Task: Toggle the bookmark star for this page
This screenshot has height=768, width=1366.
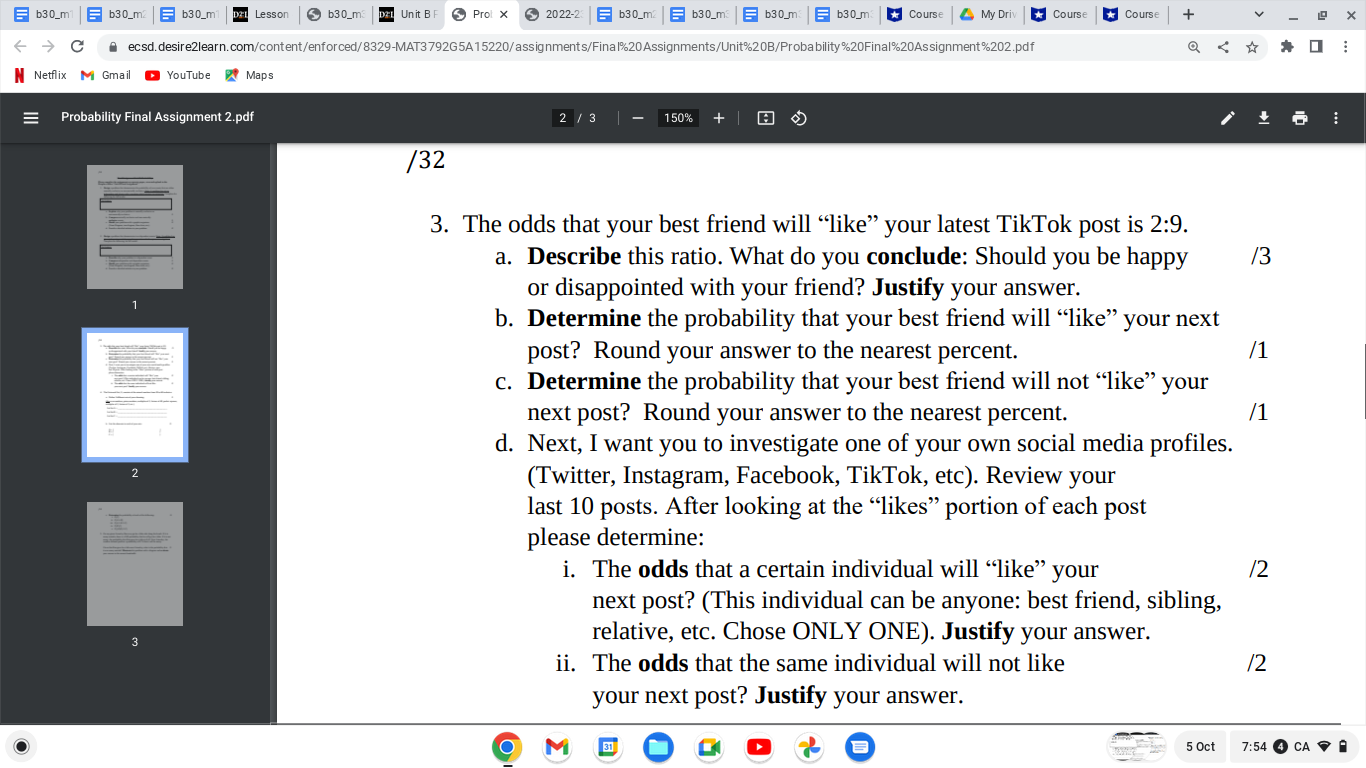Action: tap(1251, 46)
